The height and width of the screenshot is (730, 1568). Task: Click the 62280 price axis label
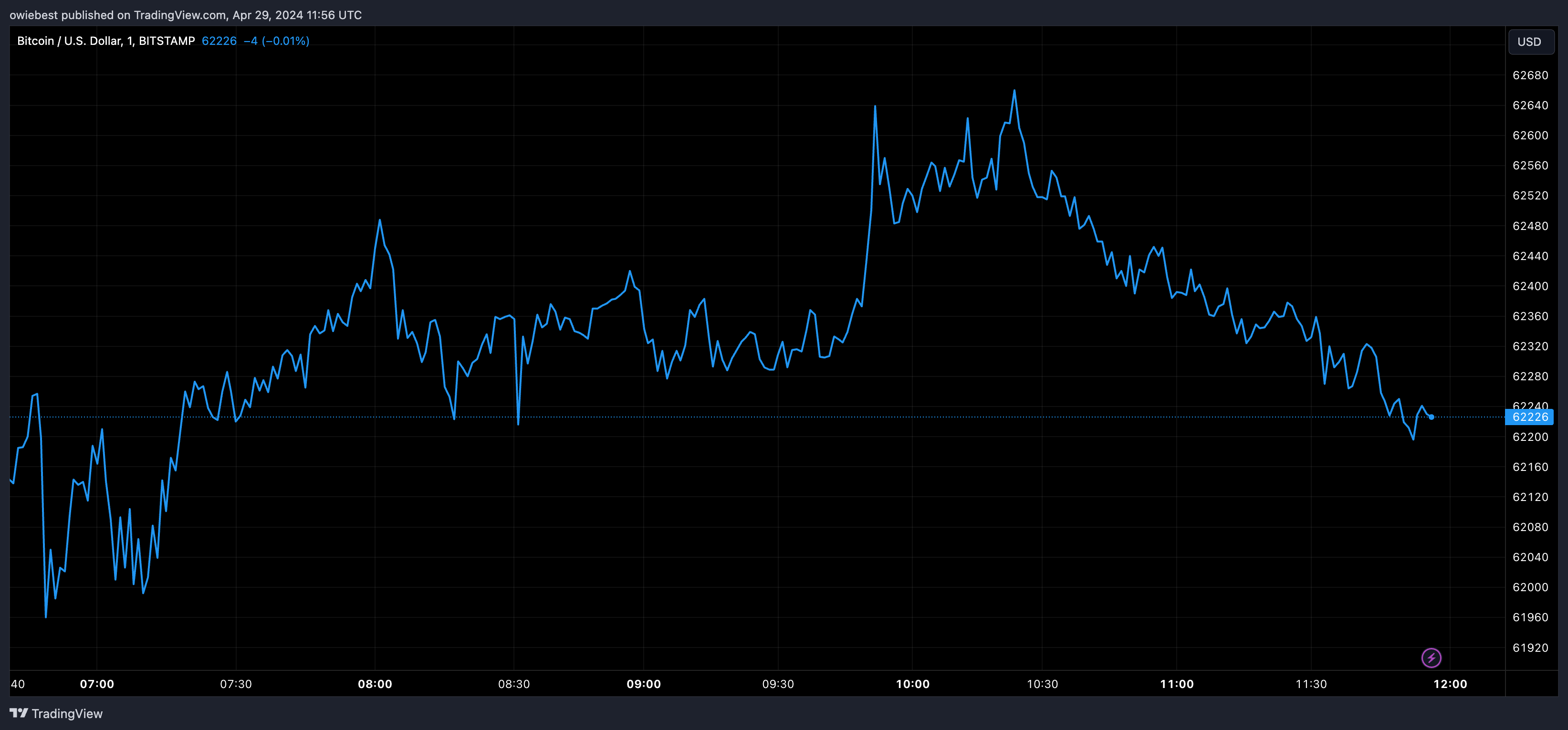1530,376
